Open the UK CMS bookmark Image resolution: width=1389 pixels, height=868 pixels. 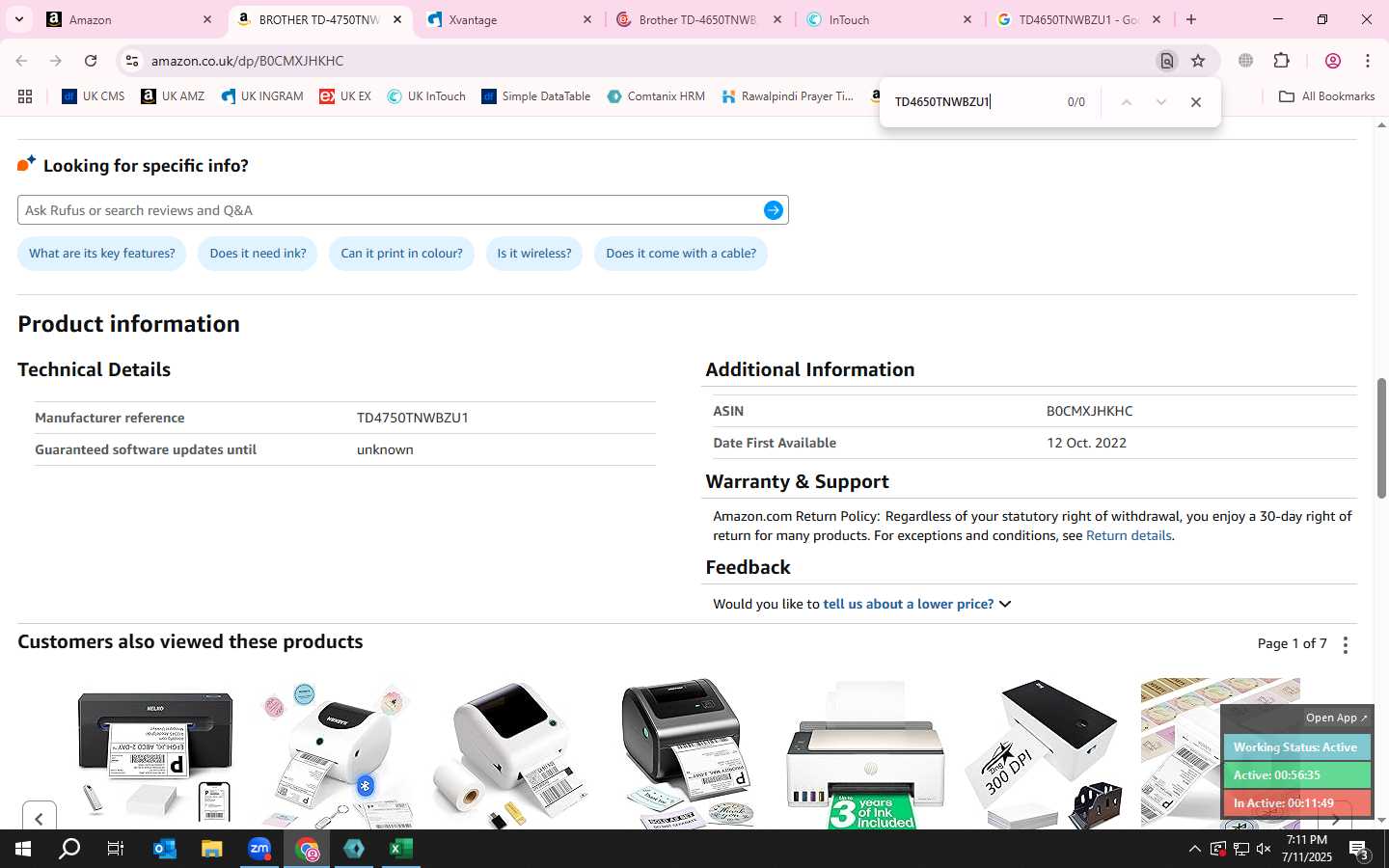pos(94,96)
